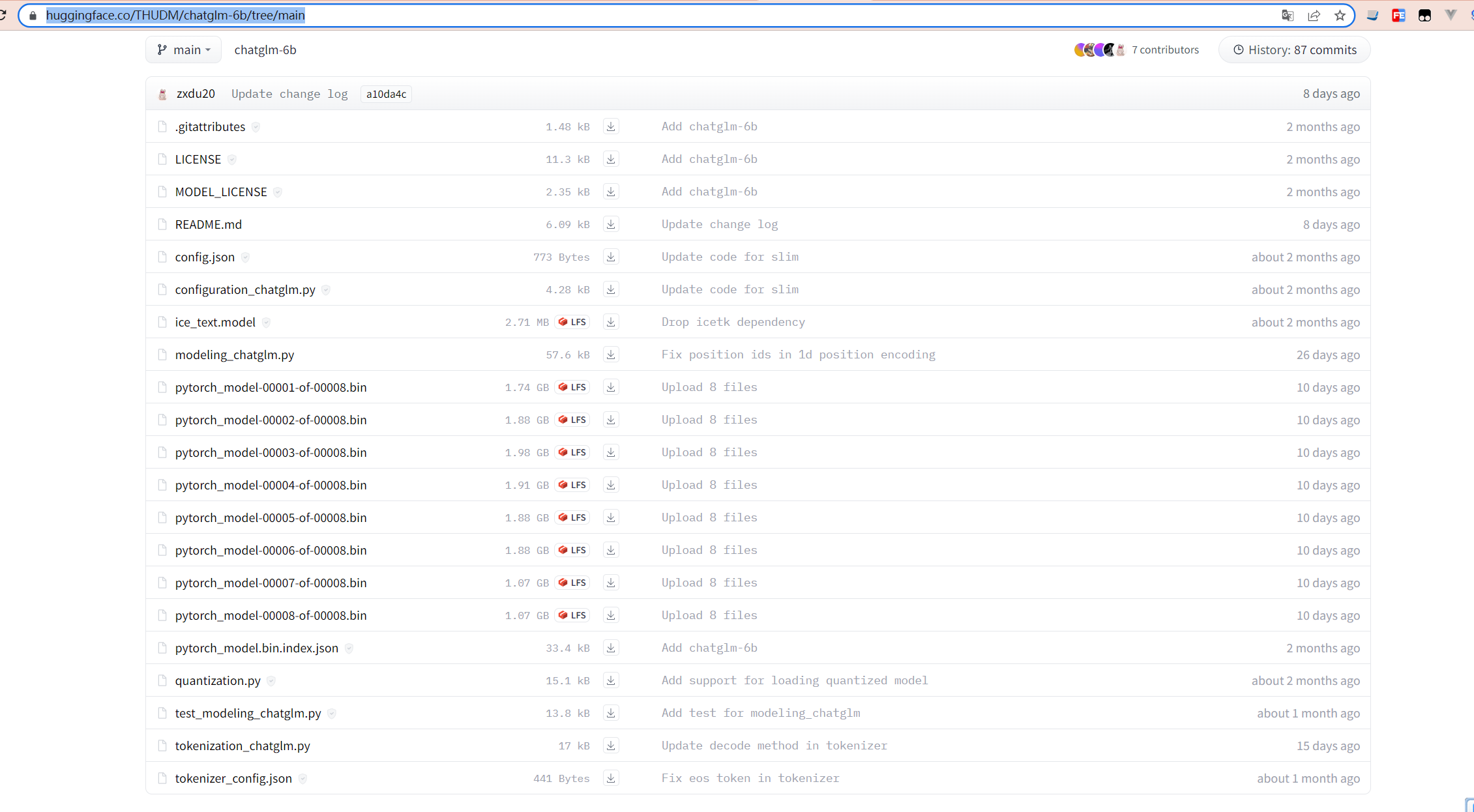Viewport: 1474px width, 812px height.
Task: Click LFS badge on pytorch_model-00003-of-00008.bin
Action: click(572, 452)
